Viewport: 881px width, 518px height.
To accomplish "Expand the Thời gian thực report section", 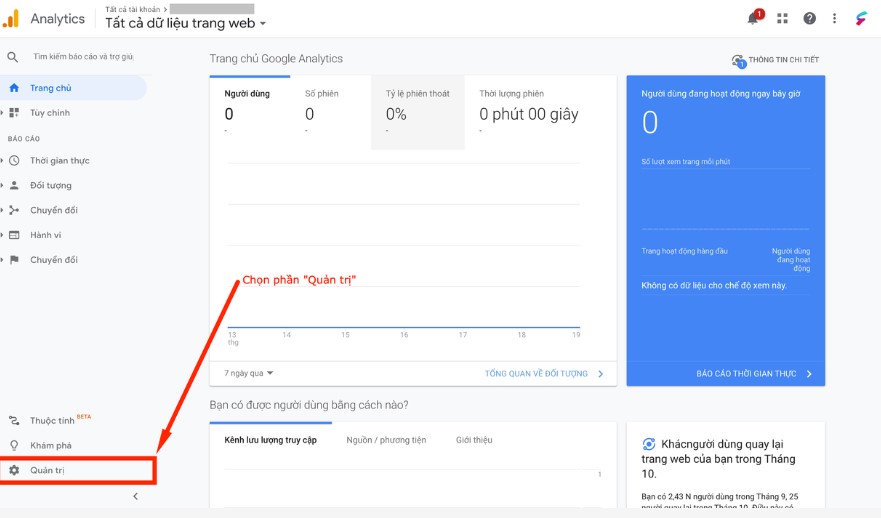I will [60, 161].
